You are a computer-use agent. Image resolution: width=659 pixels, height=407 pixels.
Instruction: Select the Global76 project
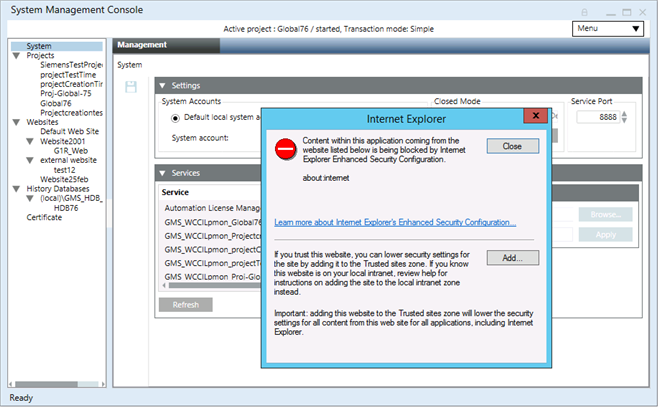(x=55, y=102)
